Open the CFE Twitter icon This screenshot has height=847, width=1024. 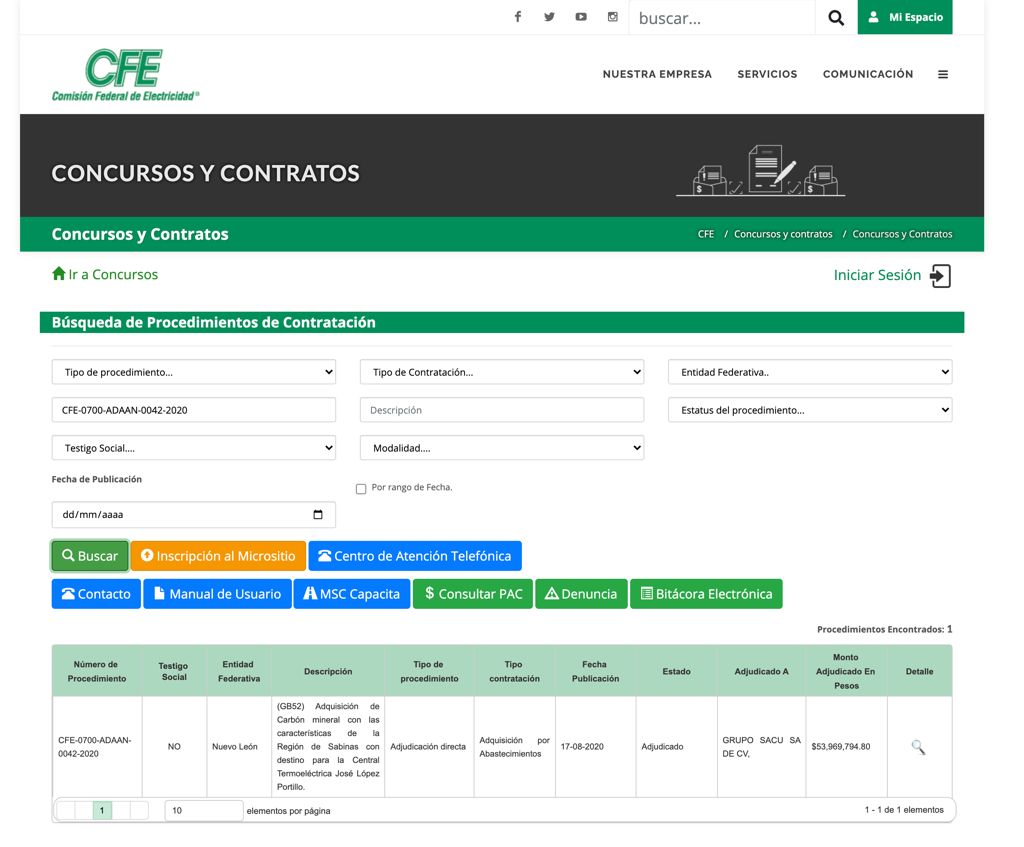(549, 17)
